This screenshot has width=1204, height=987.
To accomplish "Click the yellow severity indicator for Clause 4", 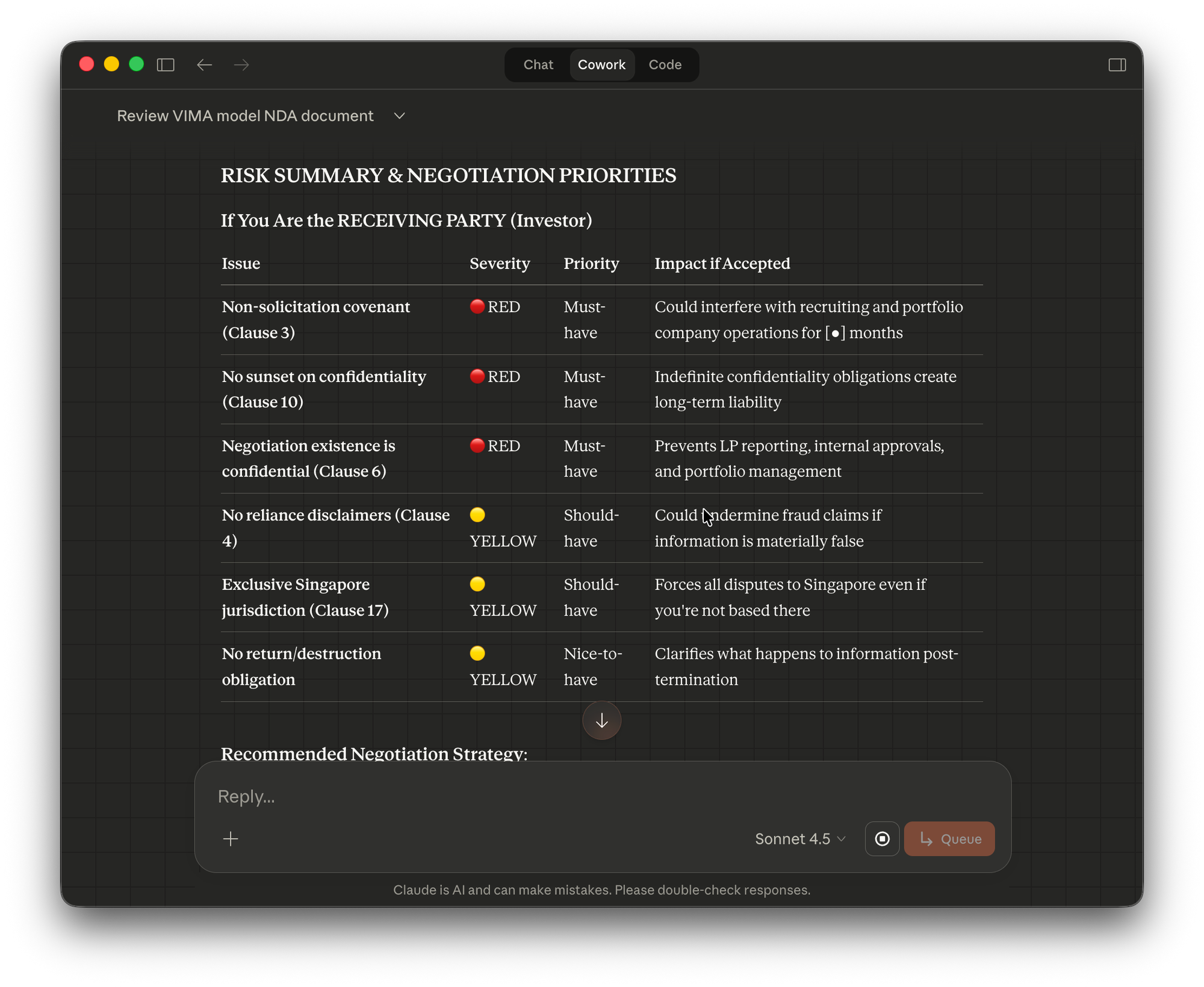I will click(x=477, y=515).
